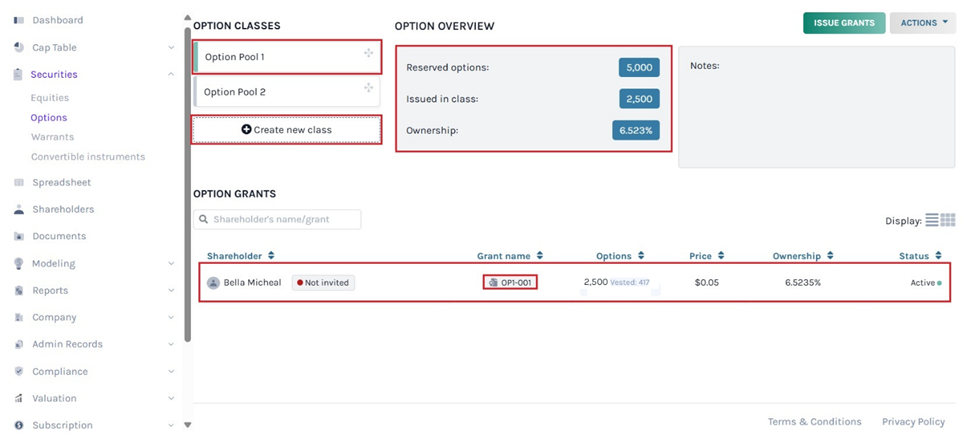
Task: Click the Spreadsheet sidebar icon
Action: (19, 183)
